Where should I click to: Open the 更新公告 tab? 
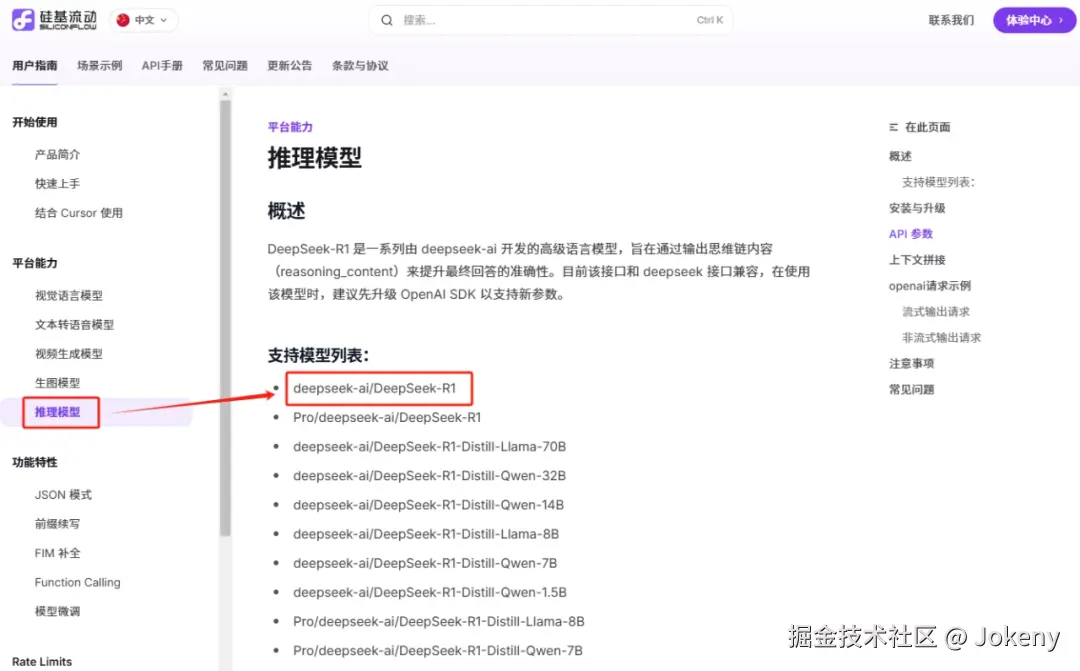[x=289, y=65]
